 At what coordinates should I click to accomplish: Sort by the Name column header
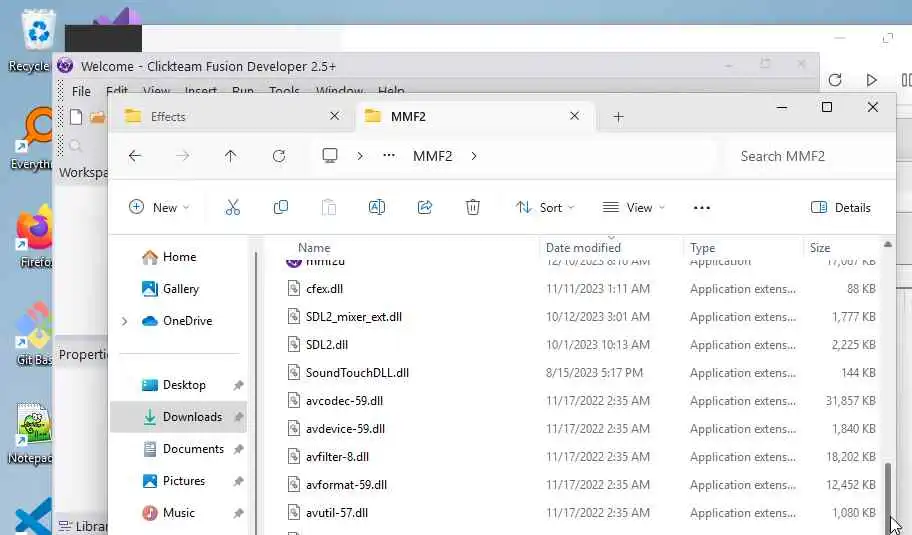[314, 248]
